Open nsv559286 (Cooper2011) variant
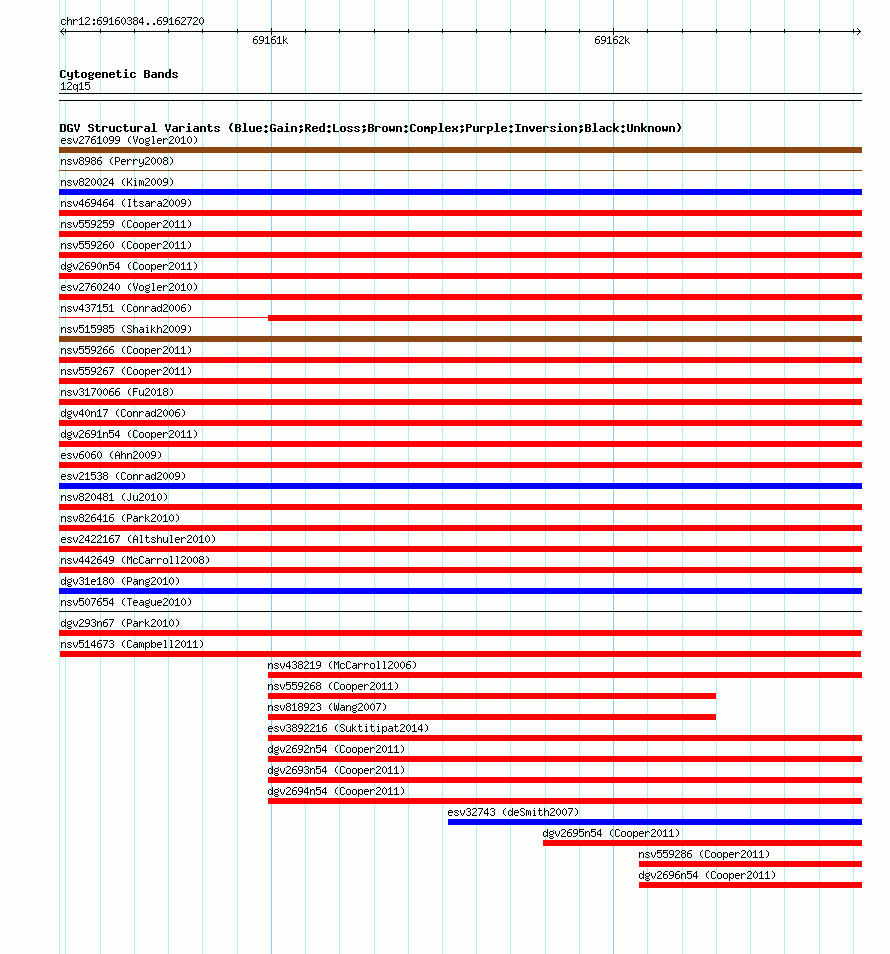The height and width of the screenshot is (954, 890). tap(704, 854)
